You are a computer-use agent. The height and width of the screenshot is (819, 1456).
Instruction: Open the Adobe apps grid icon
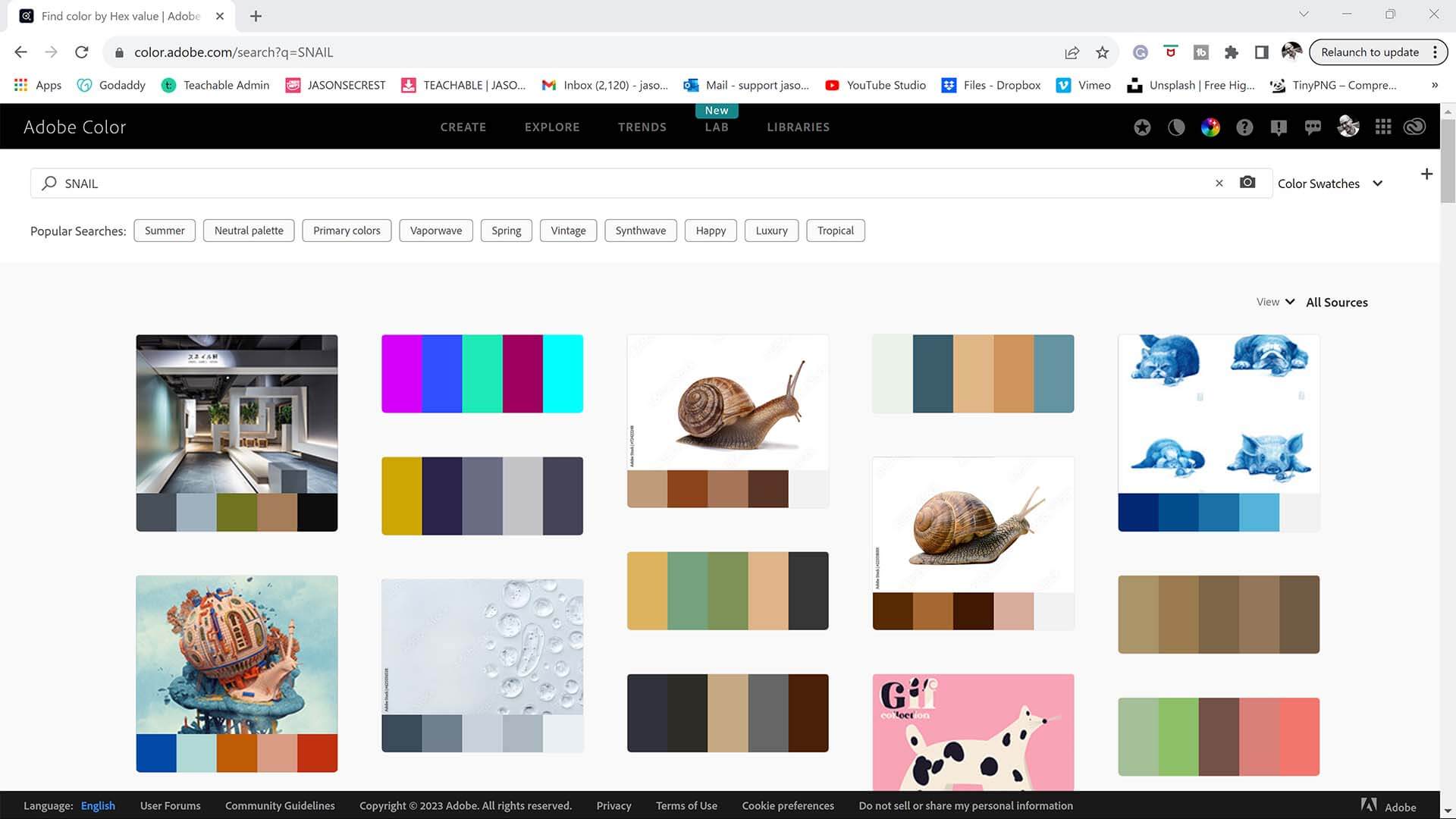pos(1383,127)
